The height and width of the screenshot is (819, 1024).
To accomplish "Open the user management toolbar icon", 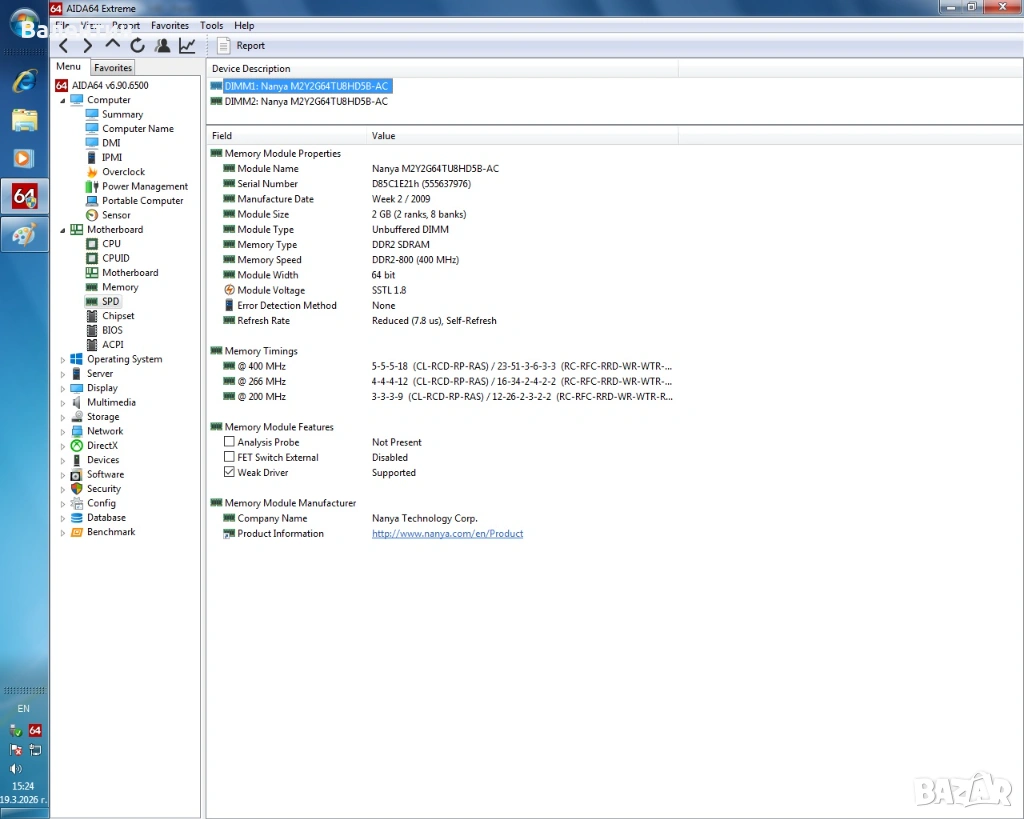I will click(x=162, y=46).
